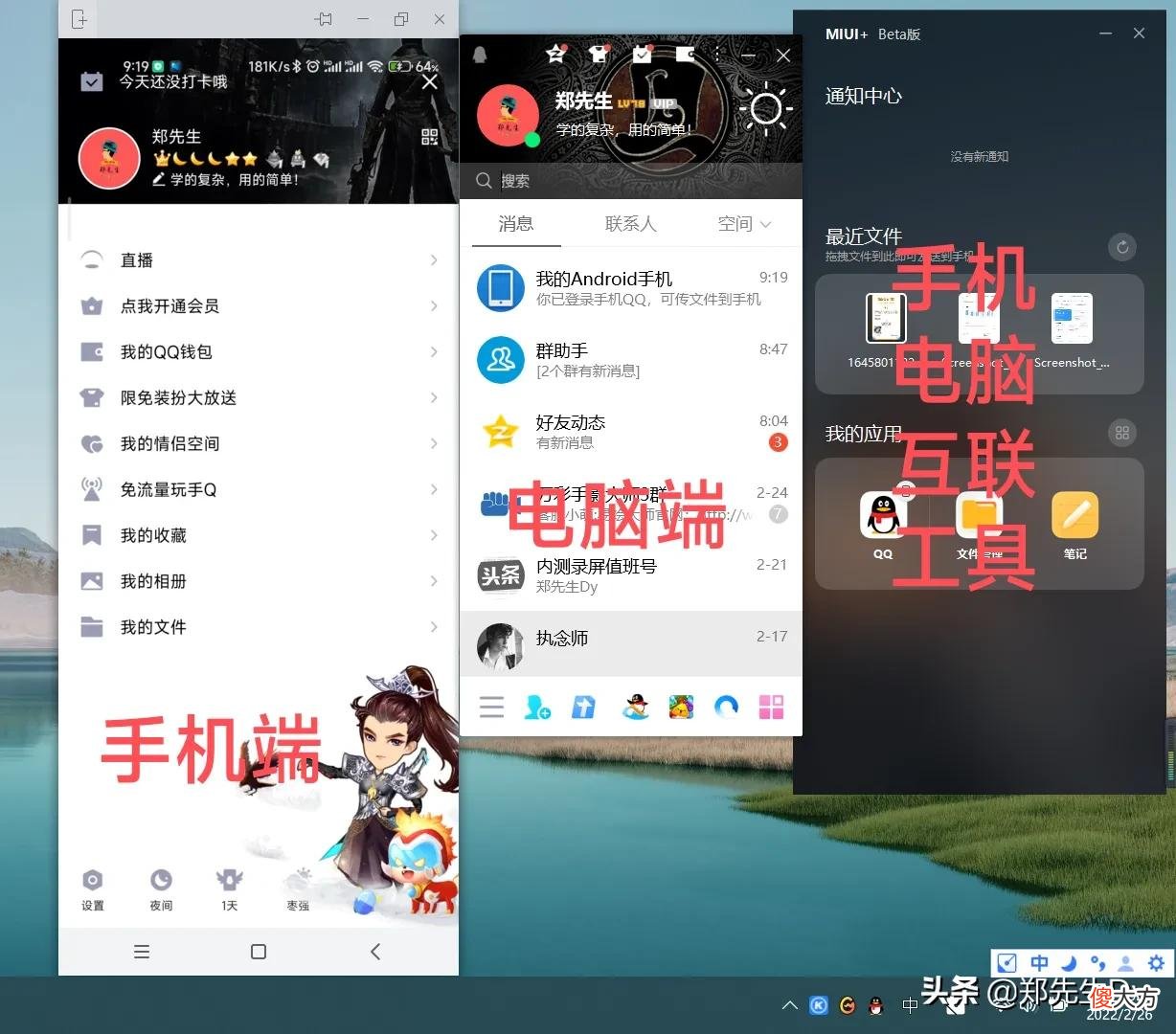Switch to the 联系人 tab
This screenshot has width=1176, height=1034.
tap(630, 223)
